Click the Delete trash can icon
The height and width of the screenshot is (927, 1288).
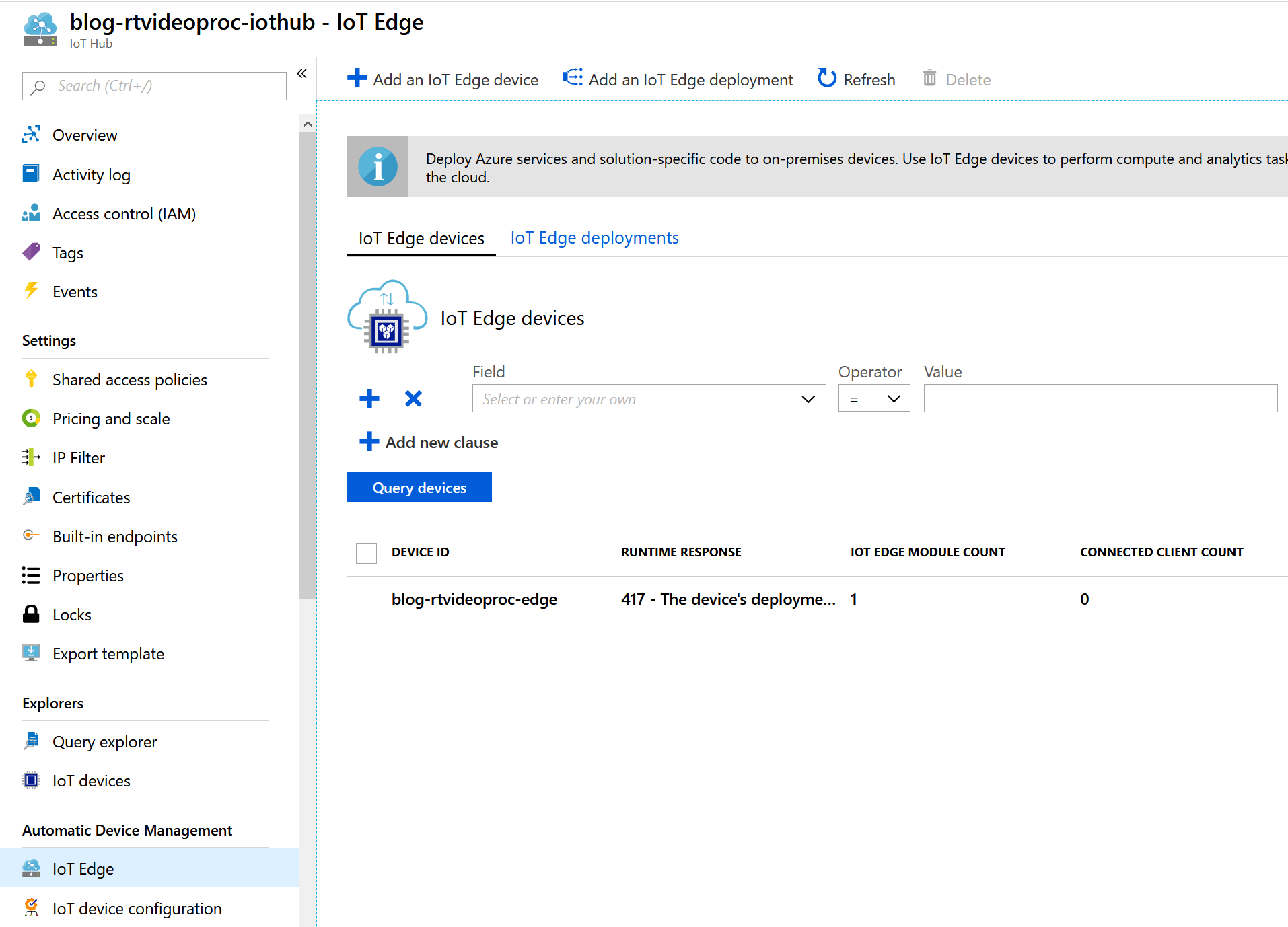click(x=929, y=79)
